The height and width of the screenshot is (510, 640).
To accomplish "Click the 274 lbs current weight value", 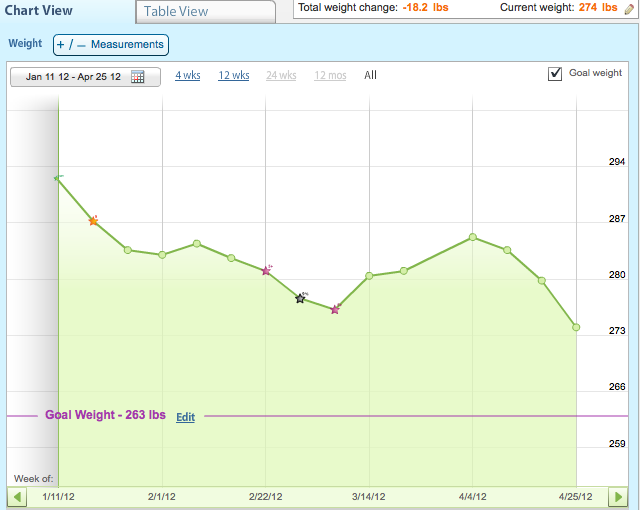I will click(598, 7).
